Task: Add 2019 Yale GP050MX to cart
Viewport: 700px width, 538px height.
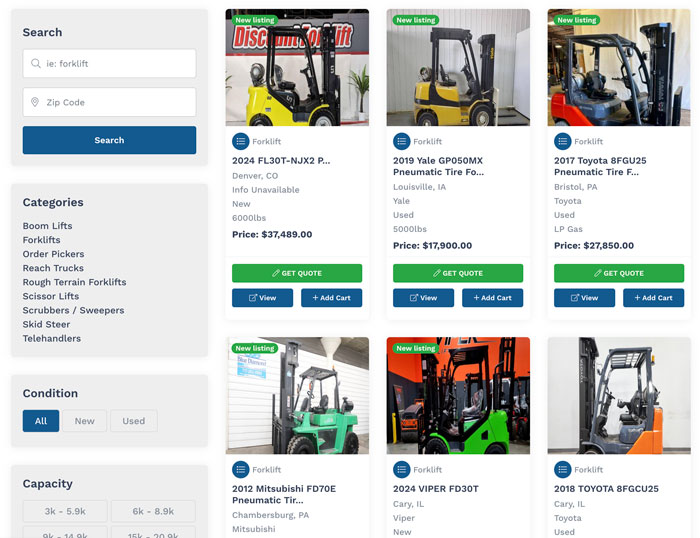Action: [492, 298]
